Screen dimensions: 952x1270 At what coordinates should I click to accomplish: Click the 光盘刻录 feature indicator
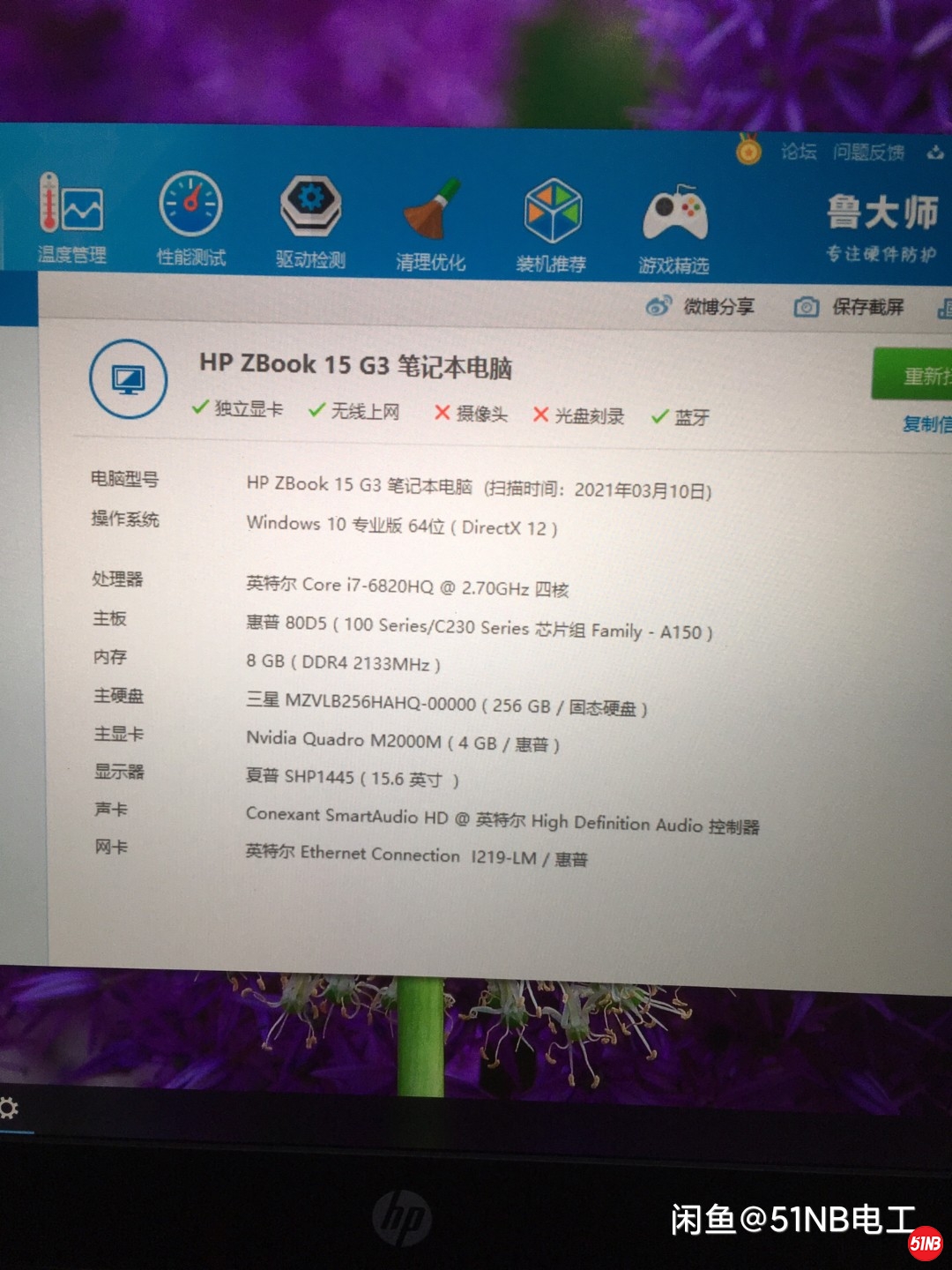pos(578,415)
